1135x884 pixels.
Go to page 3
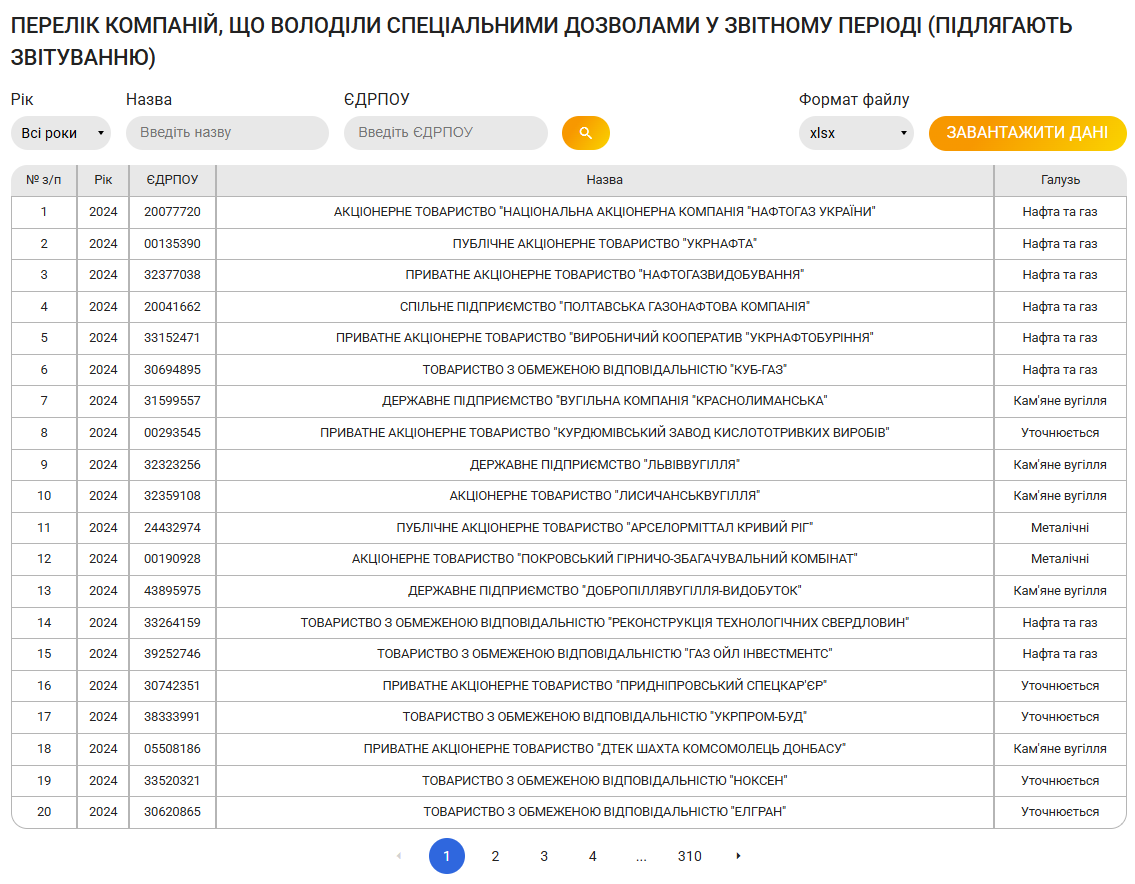pyautogui.click(x=544, y=856)
